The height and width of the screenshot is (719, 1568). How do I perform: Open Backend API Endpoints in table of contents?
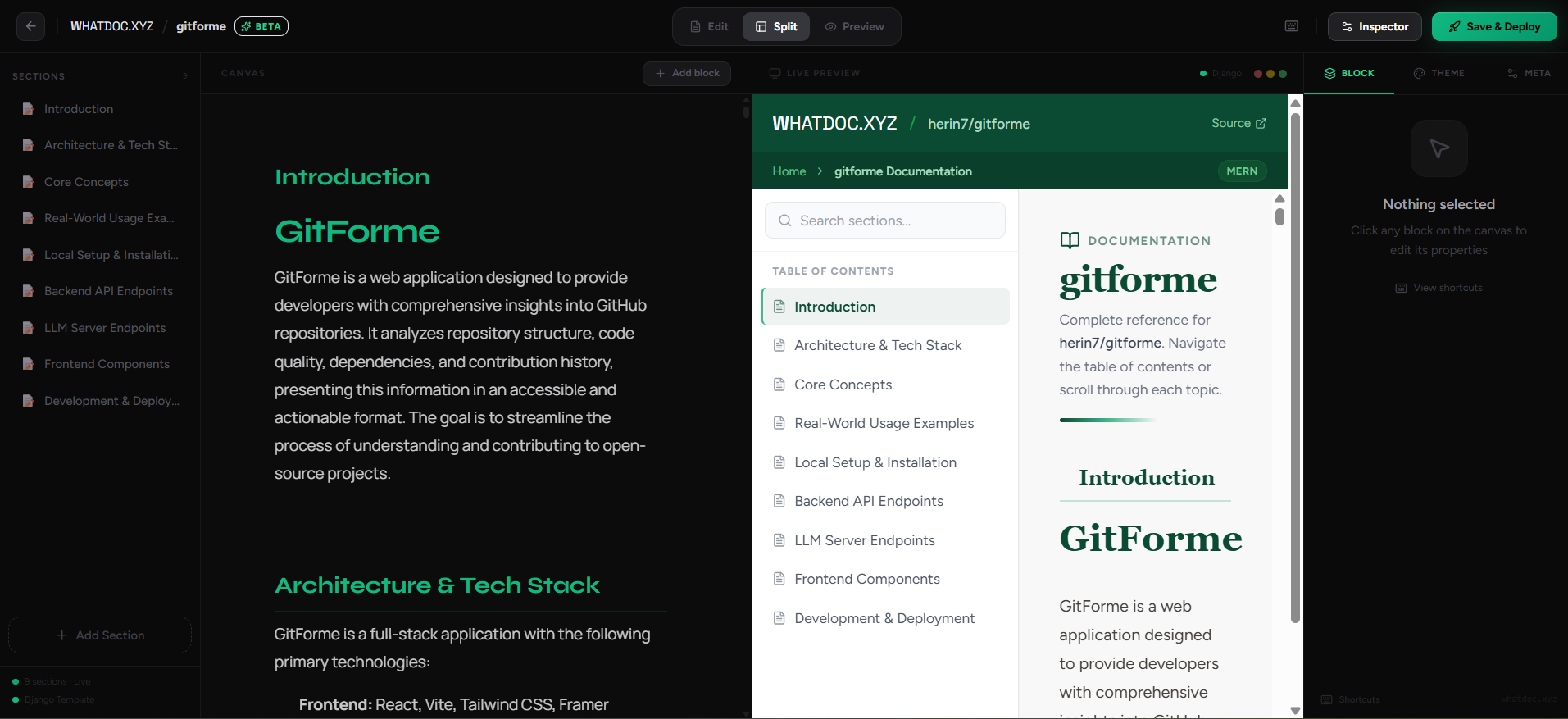tap(885, 501)
